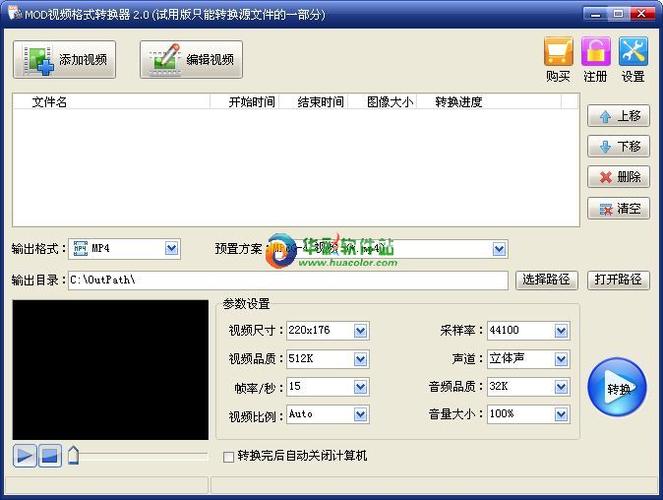Expand the 声道 立体声 dropdown
Image resolution: width=663 pixels, height=500 pixels.
(x=561, y=359)
